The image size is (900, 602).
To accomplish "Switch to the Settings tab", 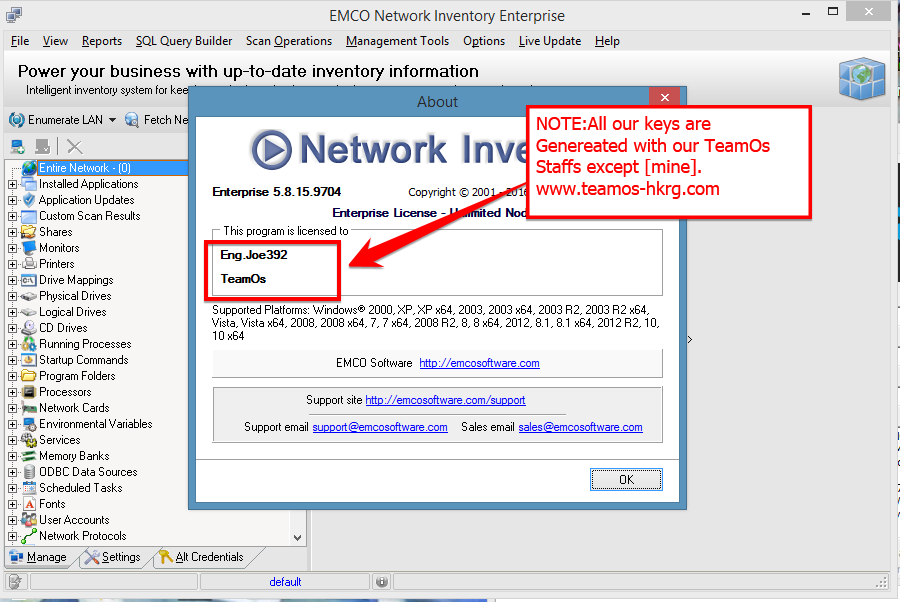I will point(113,557).
